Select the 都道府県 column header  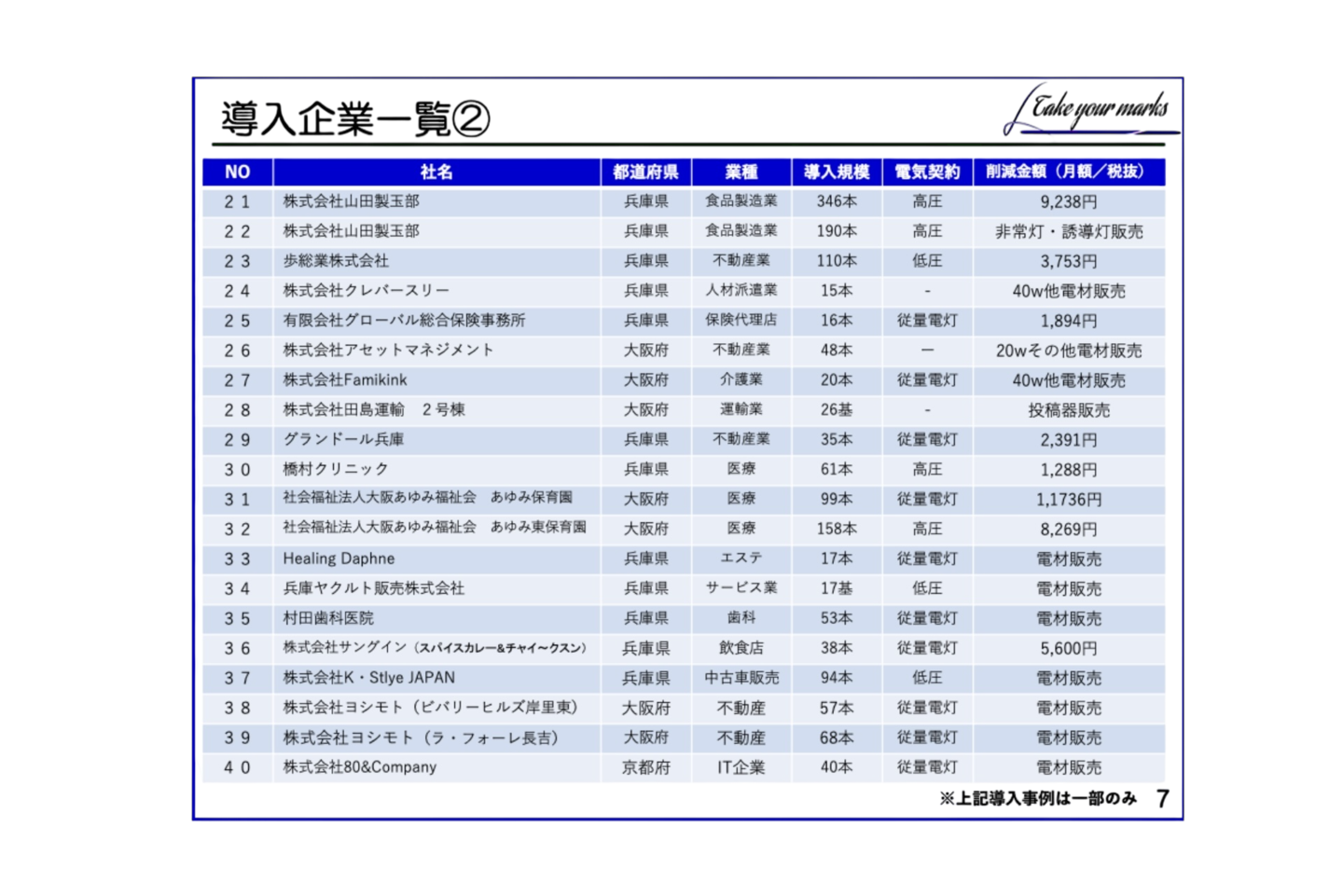coord(645,172)
